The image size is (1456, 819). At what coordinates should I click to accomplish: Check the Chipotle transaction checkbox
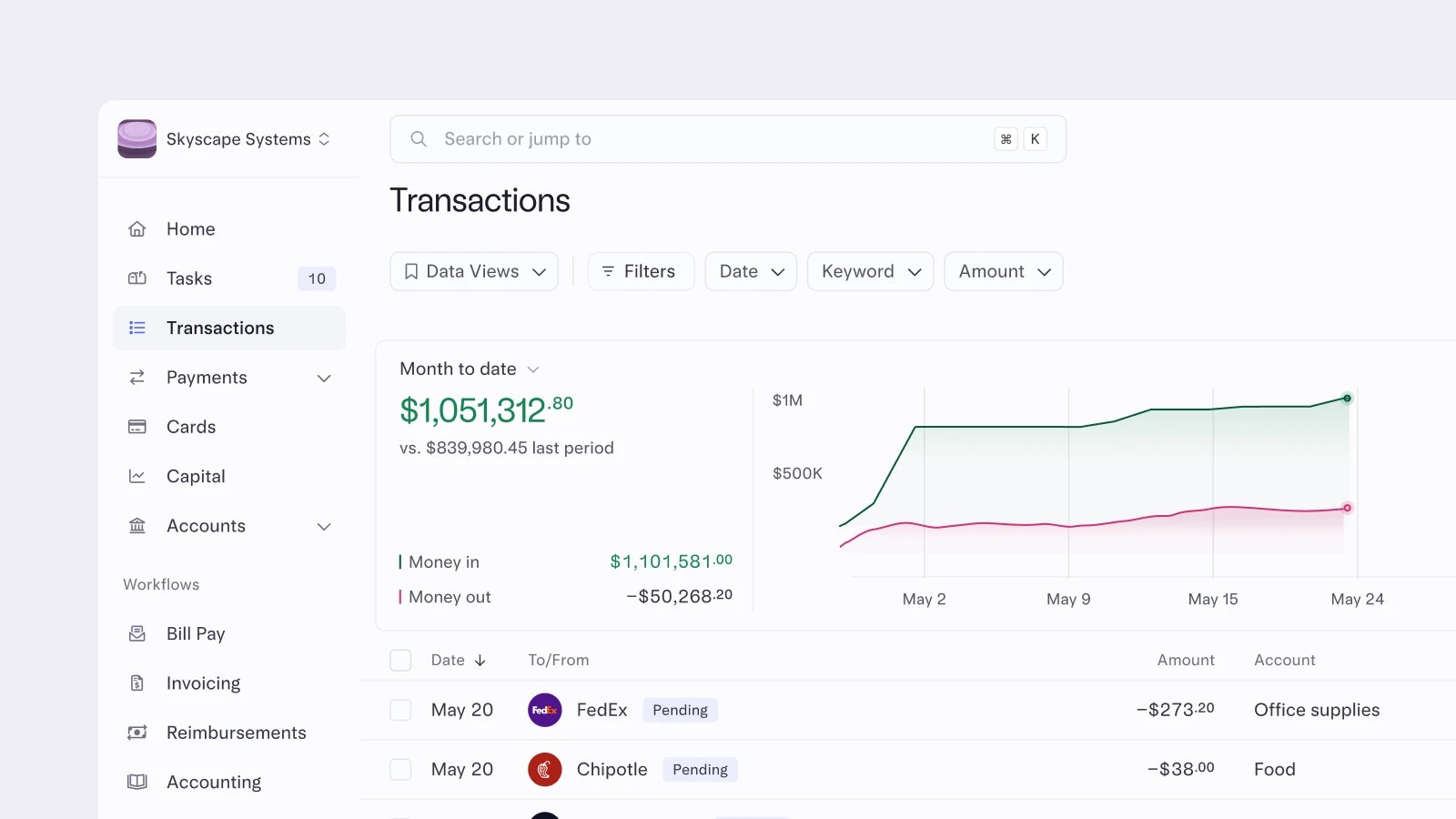pyautogui.click(x=400, y=770)
